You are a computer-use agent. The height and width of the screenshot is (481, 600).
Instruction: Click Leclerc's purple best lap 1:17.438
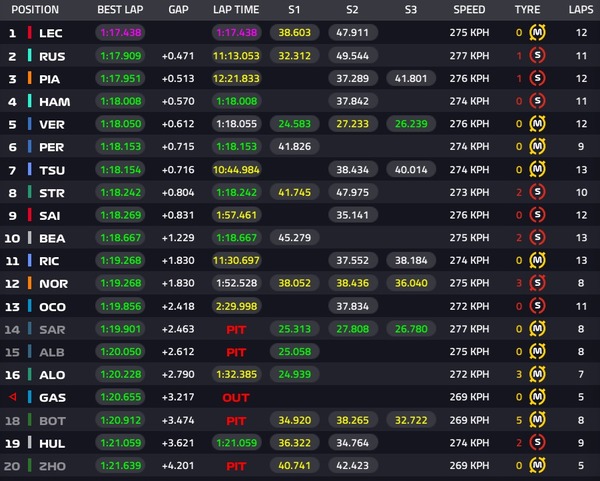point(120,33)
